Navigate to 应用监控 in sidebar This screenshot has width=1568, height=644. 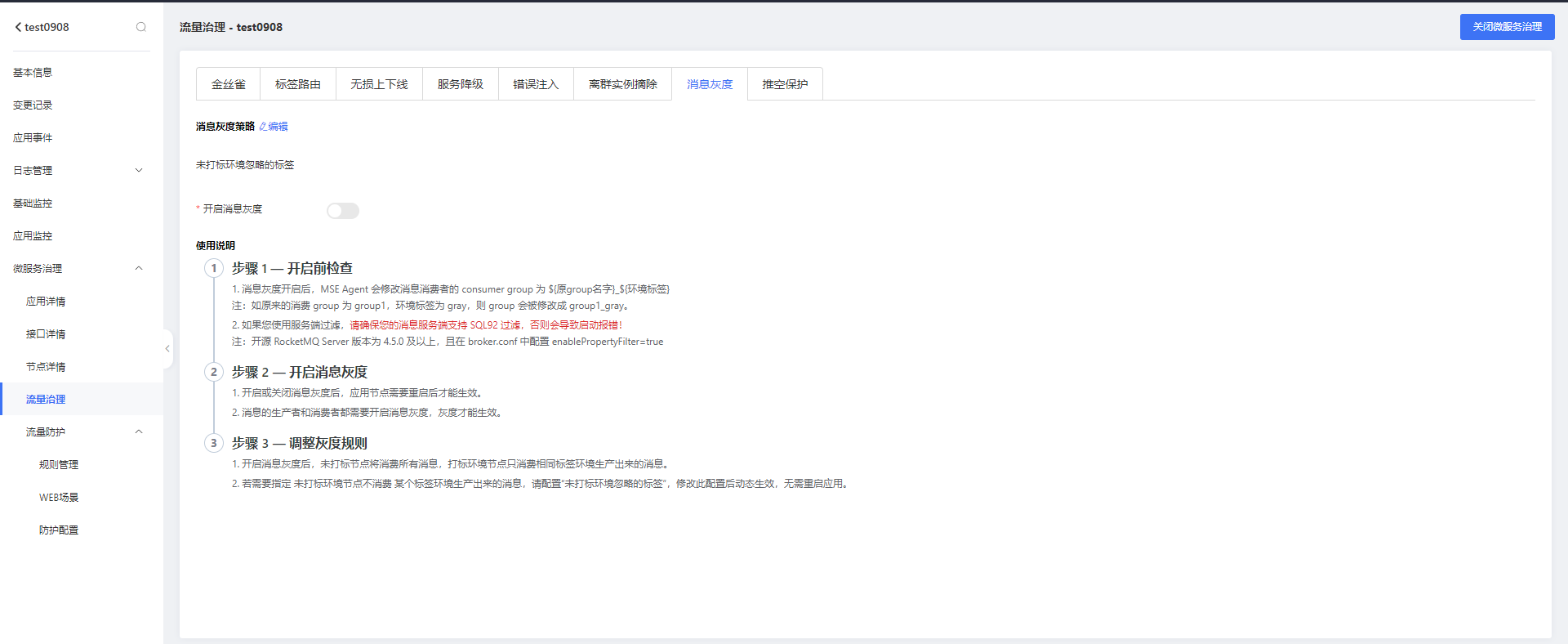[33, 236]
